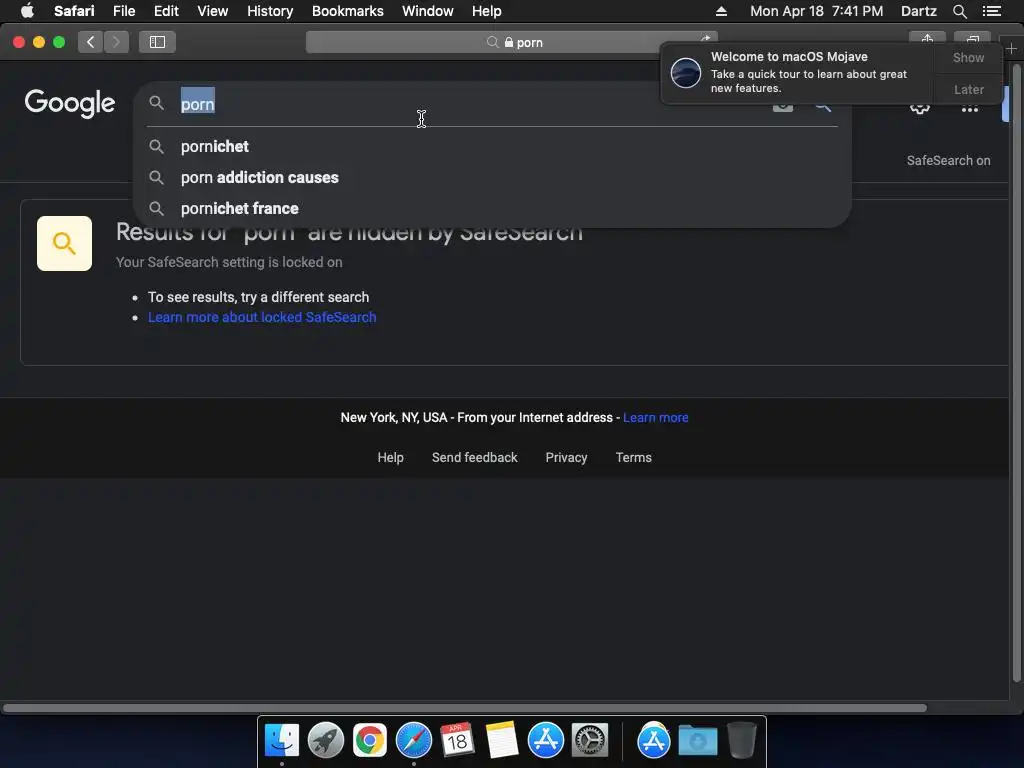Viewport: 1024px width, 768px height.
Task: Open the Apple menu
Action: click(27, 10)
